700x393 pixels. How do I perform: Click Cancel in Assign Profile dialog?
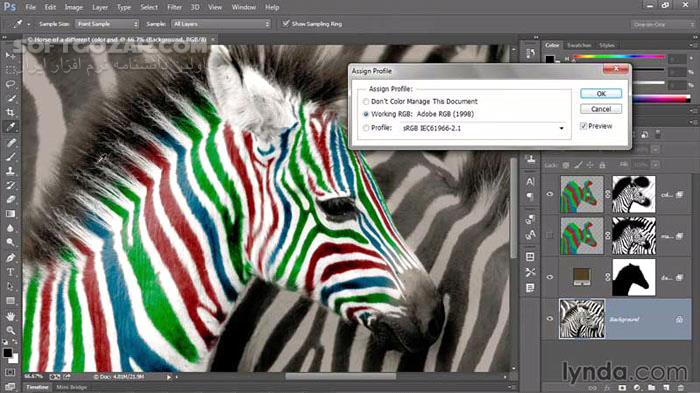coord(601,109)
